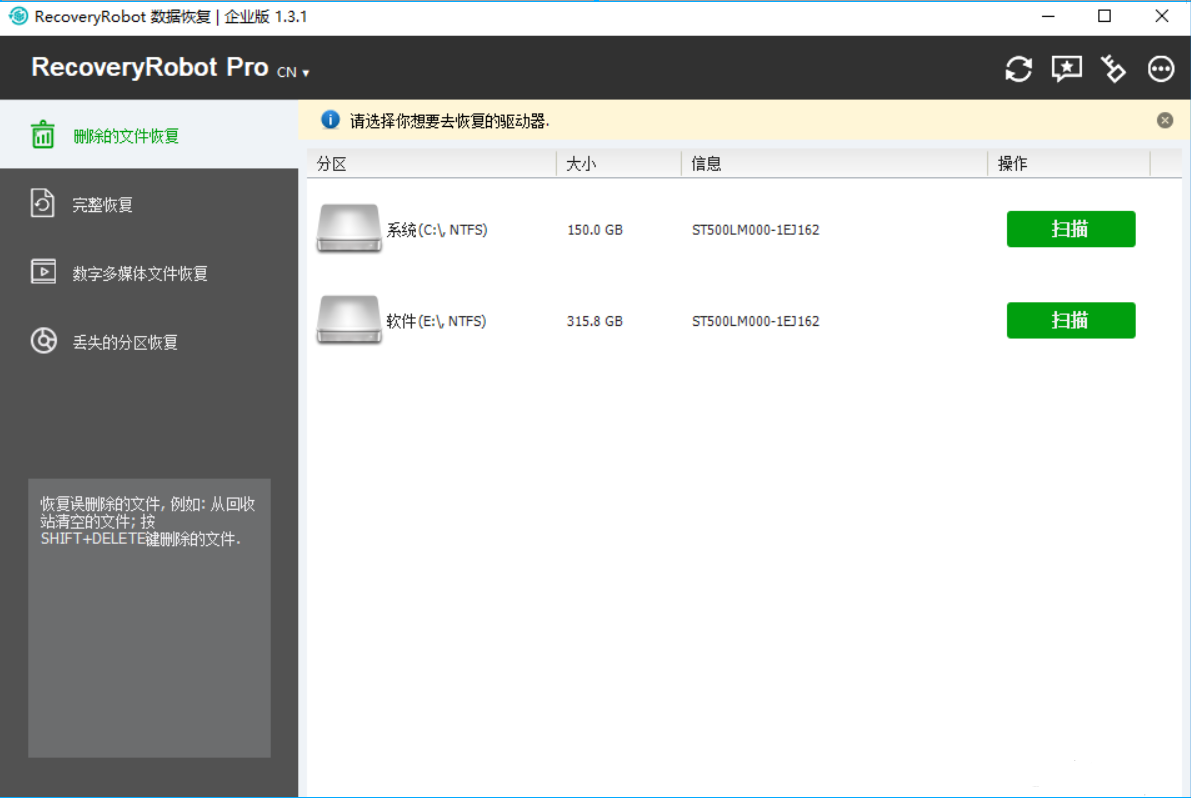
Task: Click the 分区 column header
Action: point(431,163)
